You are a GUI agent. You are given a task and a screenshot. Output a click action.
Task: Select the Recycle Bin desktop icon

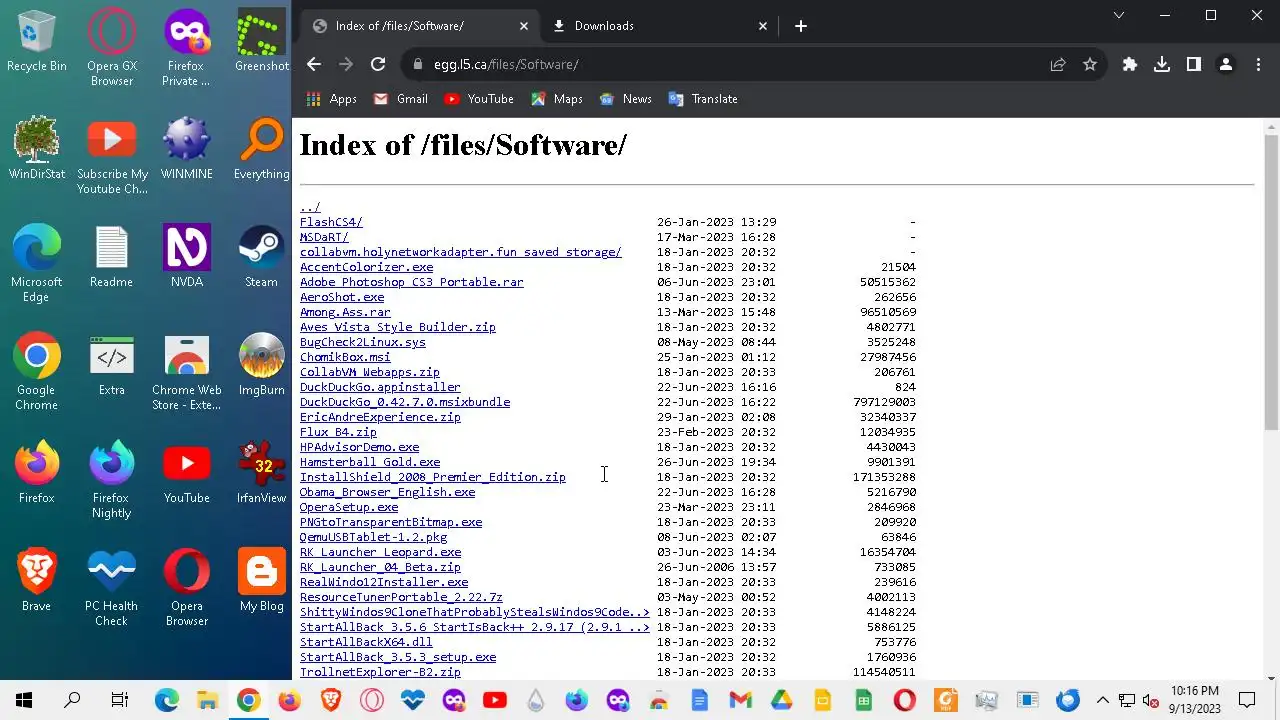37,41
